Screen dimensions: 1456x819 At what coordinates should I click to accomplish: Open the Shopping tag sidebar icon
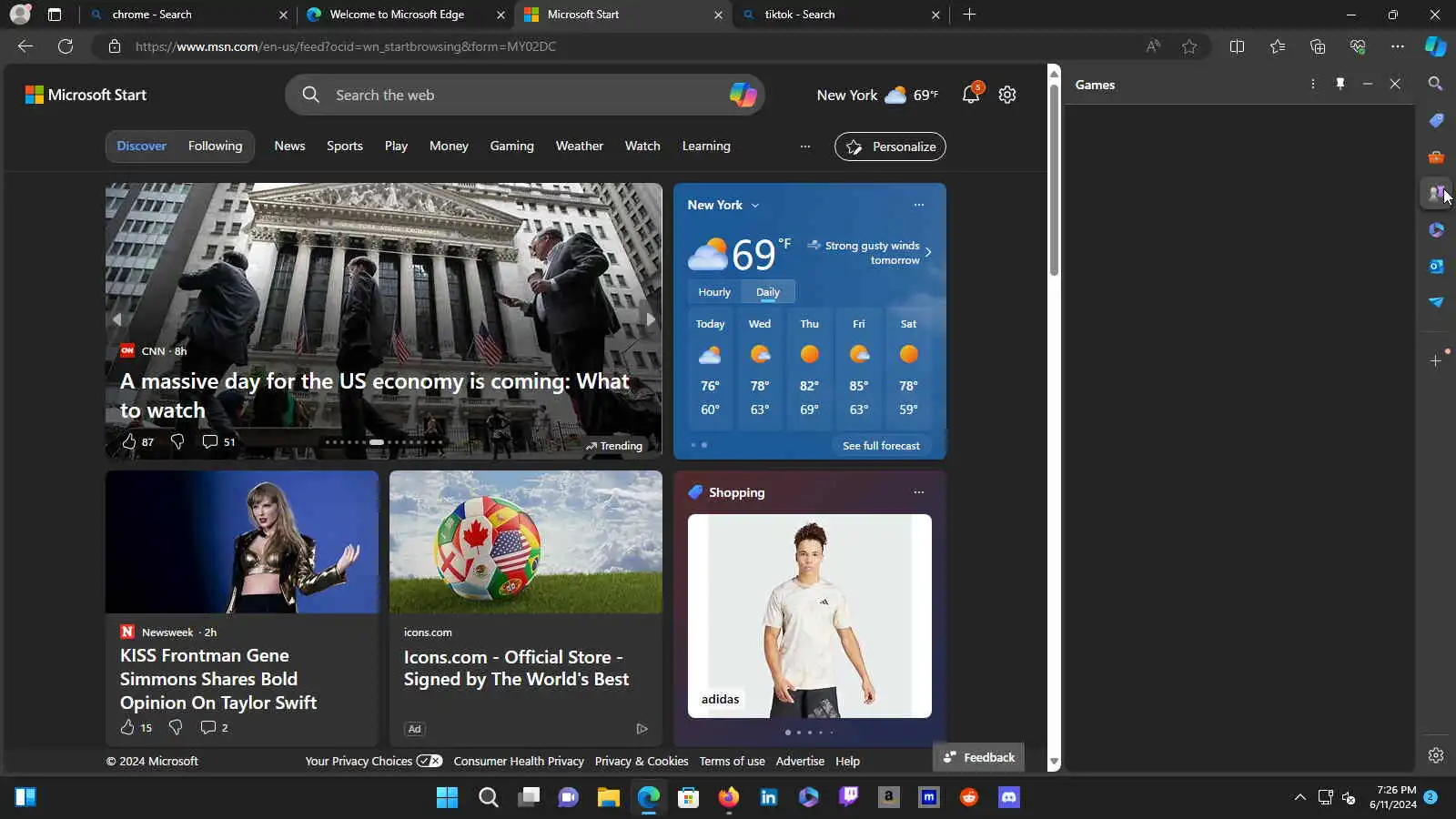click(1435, 120)
